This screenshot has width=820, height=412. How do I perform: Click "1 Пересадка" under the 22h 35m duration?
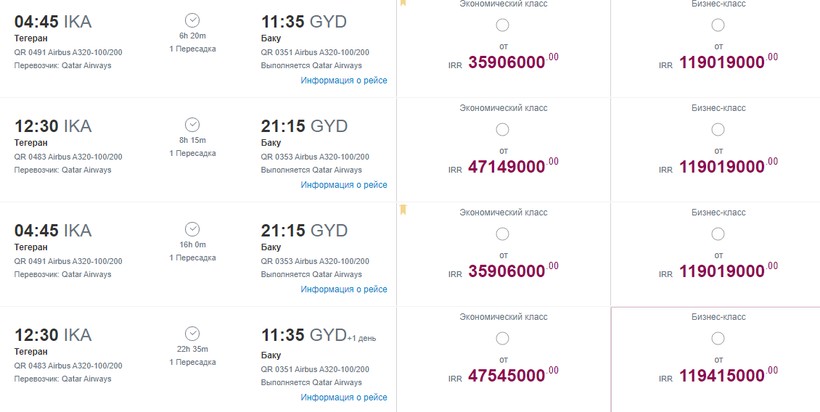(x=192, y=362)
